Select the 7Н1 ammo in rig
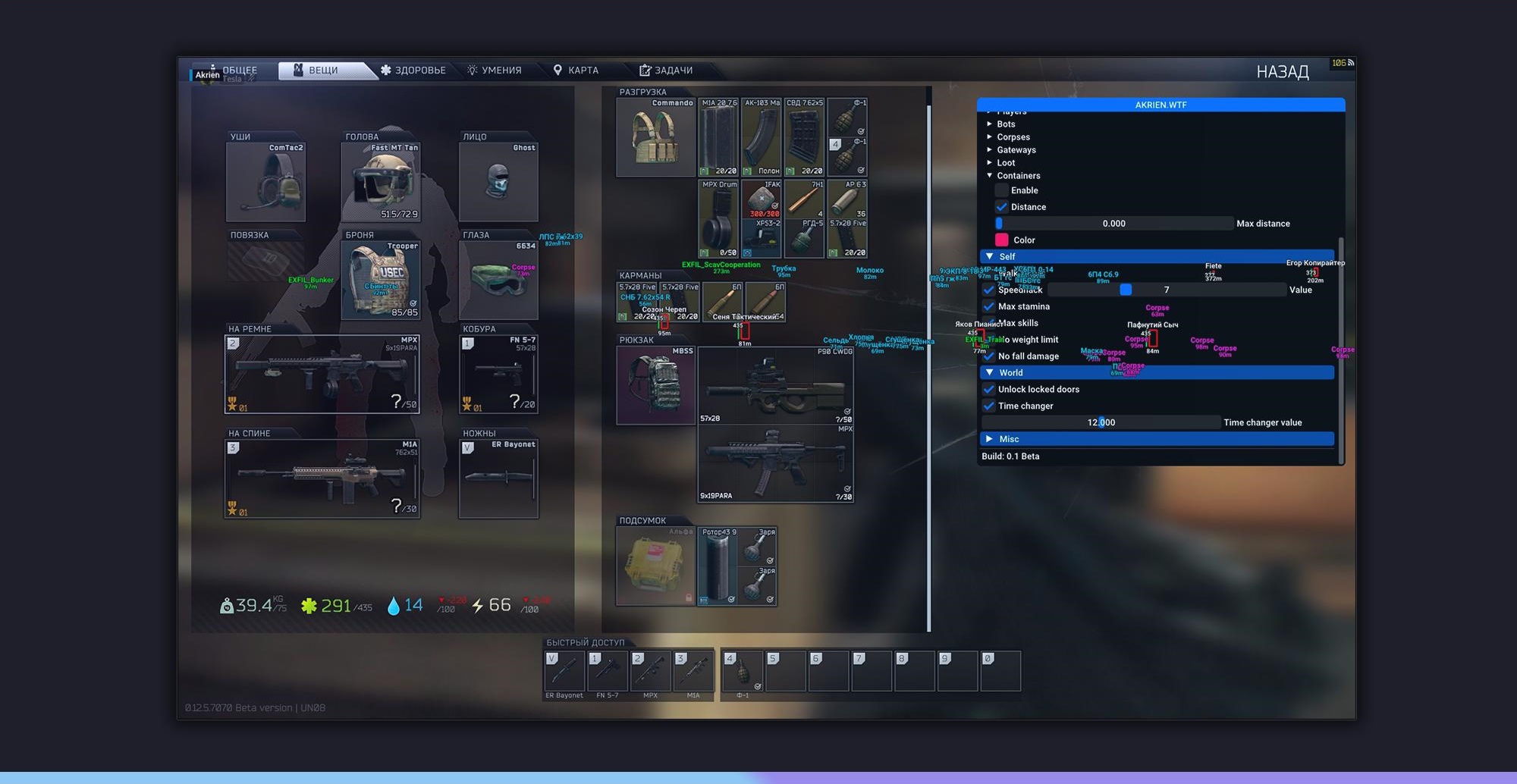This screenshot has height=784, width=1517. tap(805, 199)
